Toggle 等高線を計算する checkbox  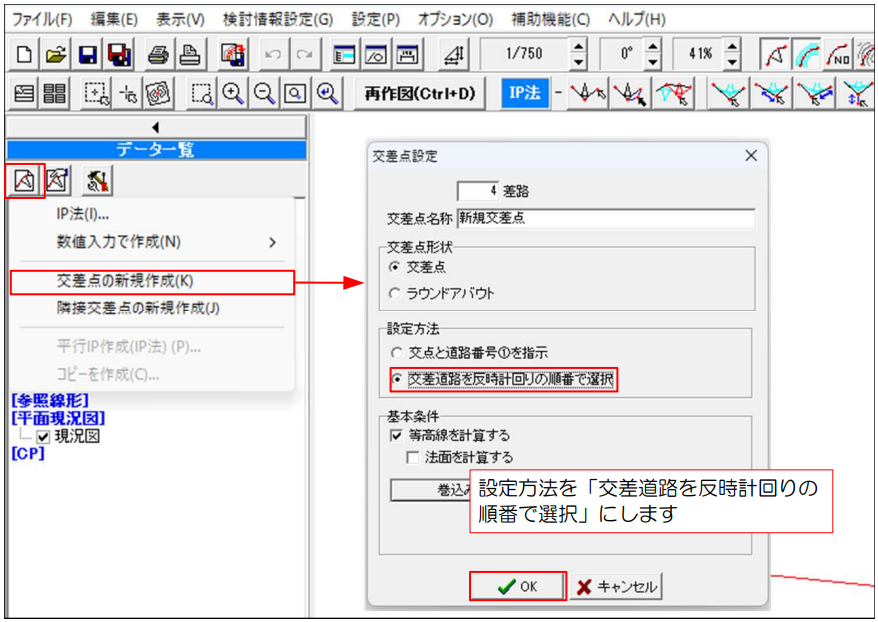(x=396, y=435)
